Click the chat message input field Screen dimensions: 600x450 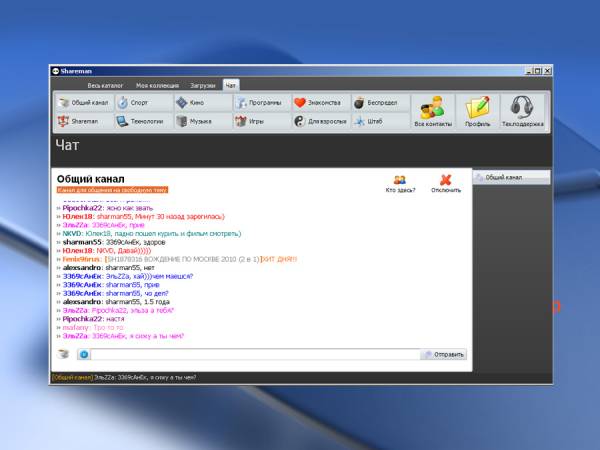click(255, 354)
